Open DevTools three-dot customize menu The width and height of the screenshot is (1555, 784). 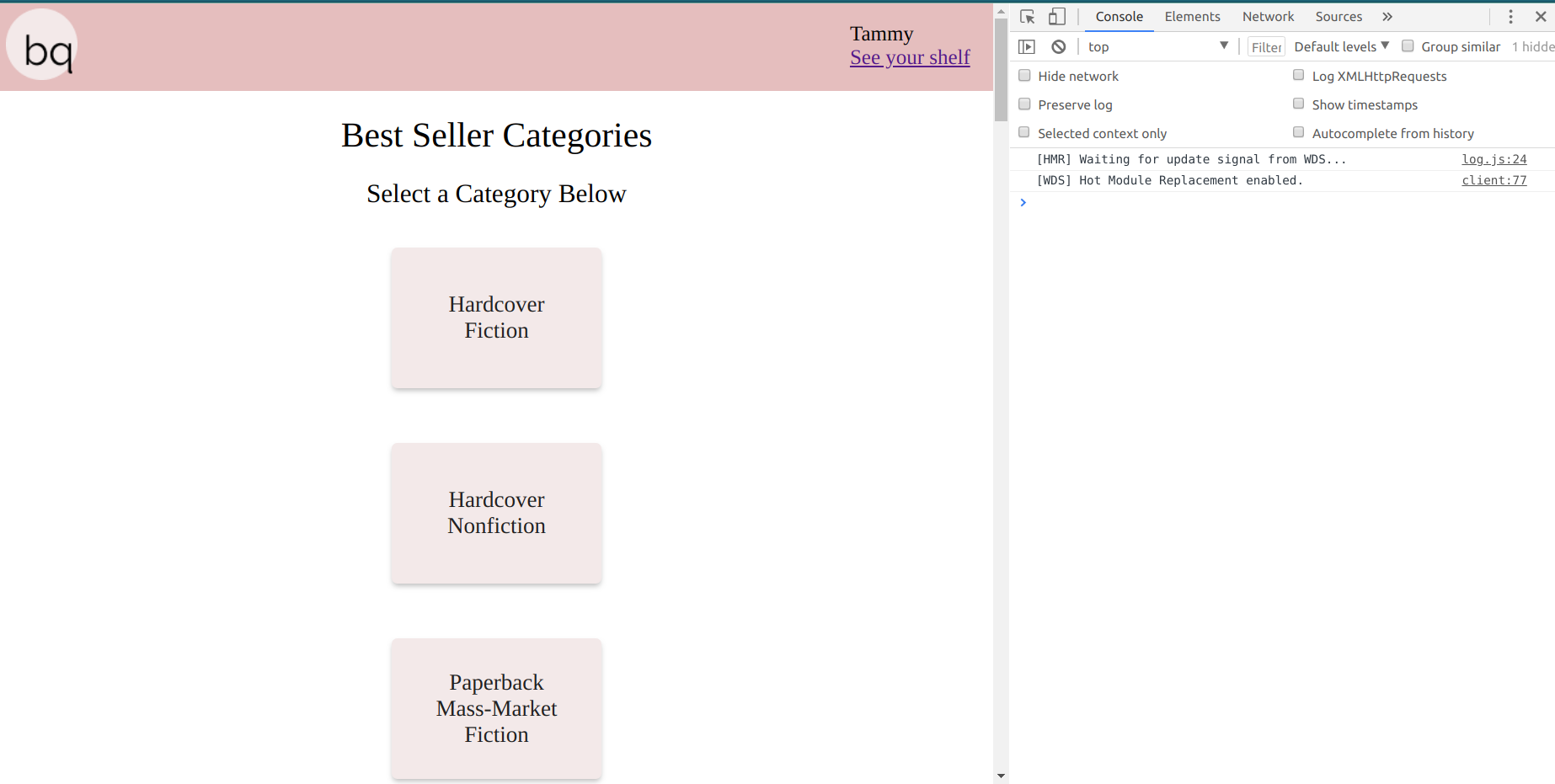(1510, 17)
